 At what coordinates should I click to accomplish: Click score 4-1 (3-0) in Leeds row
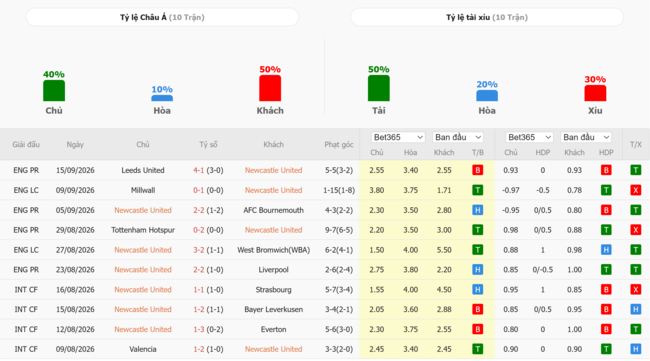click(x=208, y=170)
